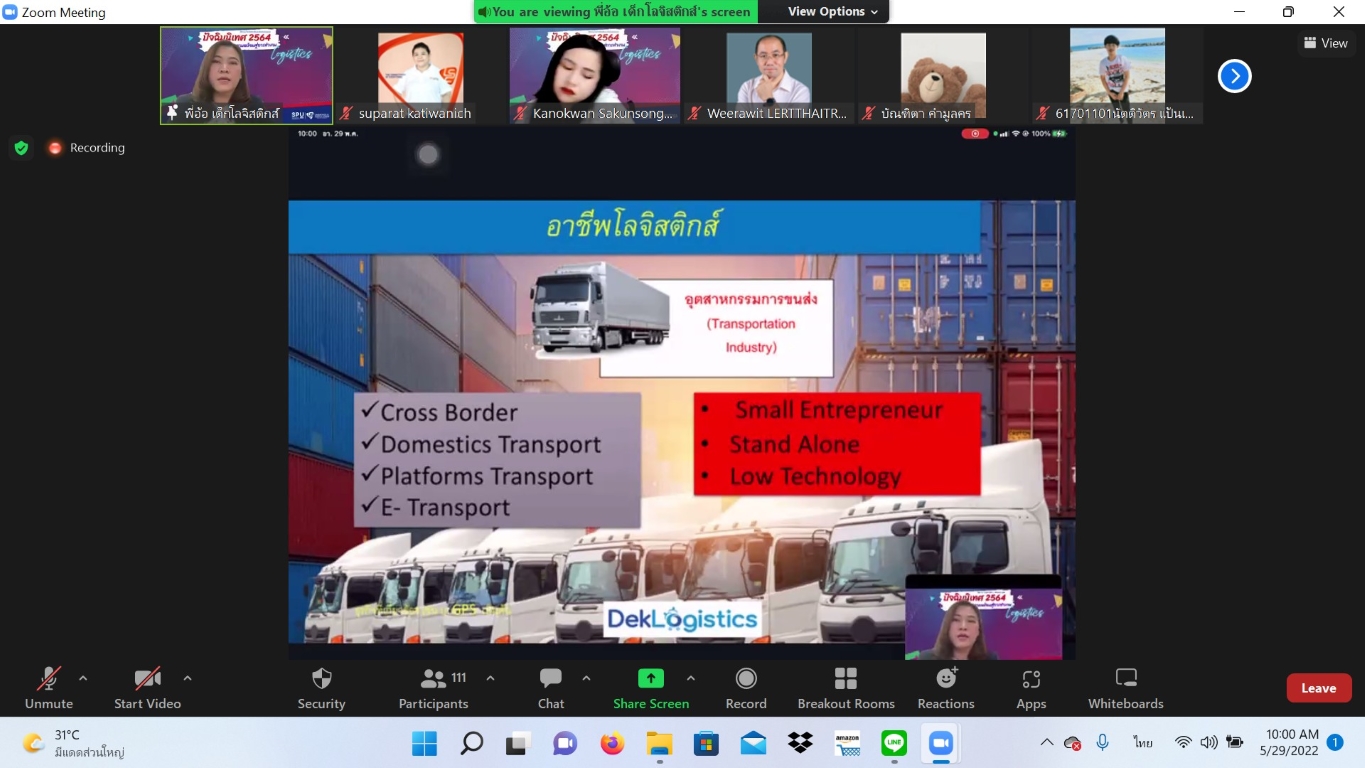Open LINE from the taskbar

(894, 743)
